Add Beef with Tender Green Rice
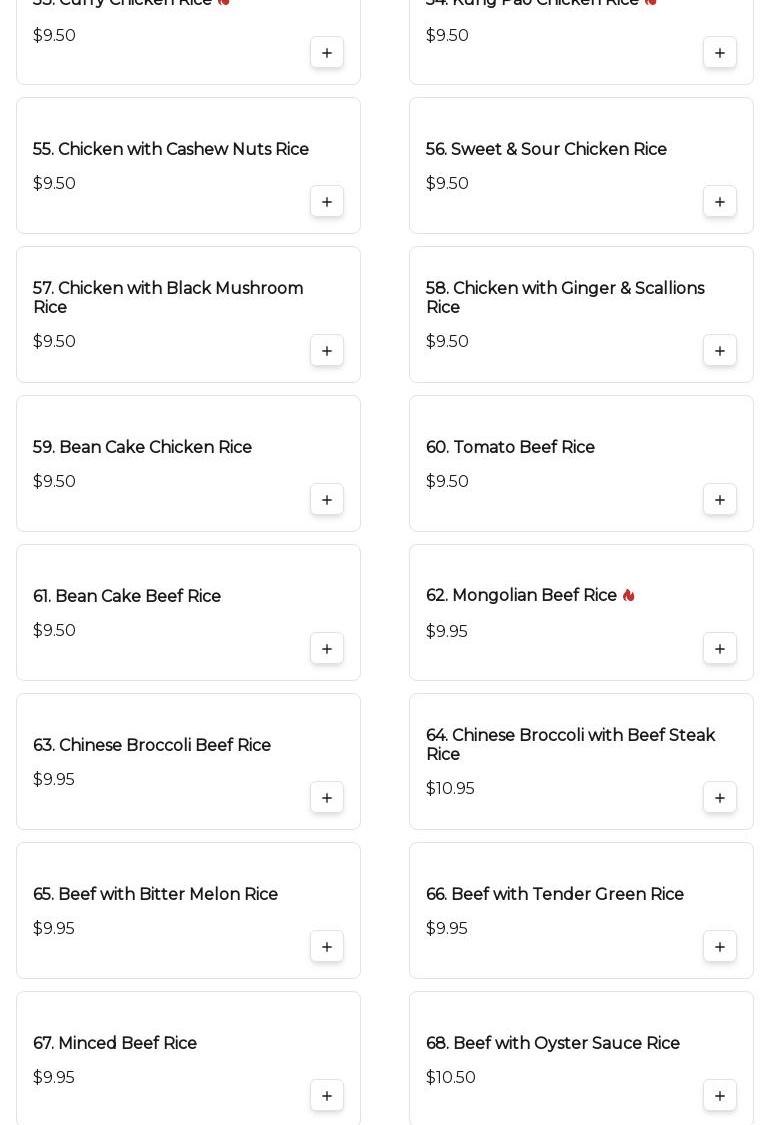 click(720, 947)
